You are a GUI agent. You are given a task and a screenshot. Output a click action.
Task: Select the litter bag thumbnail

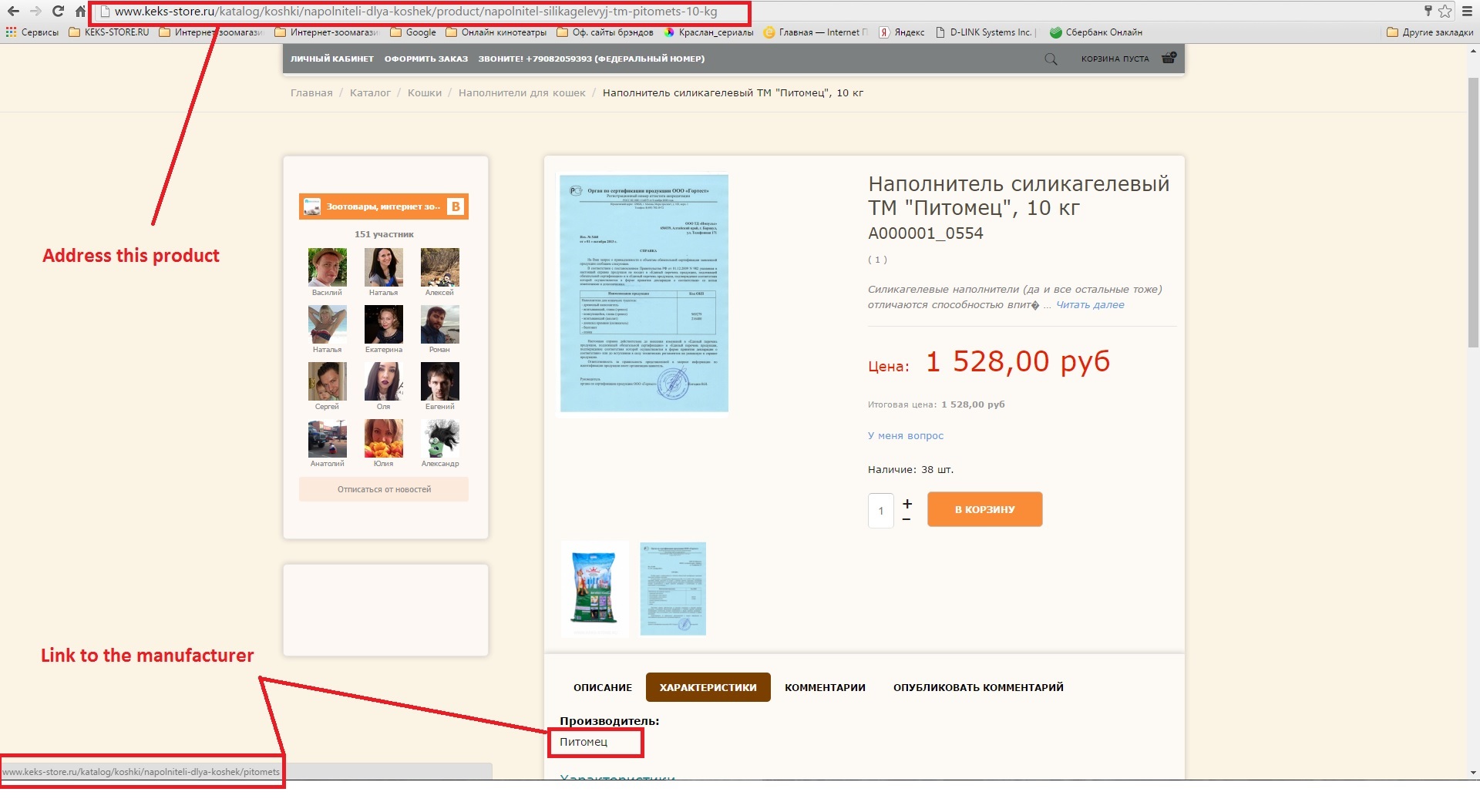(x=594, y=589)
